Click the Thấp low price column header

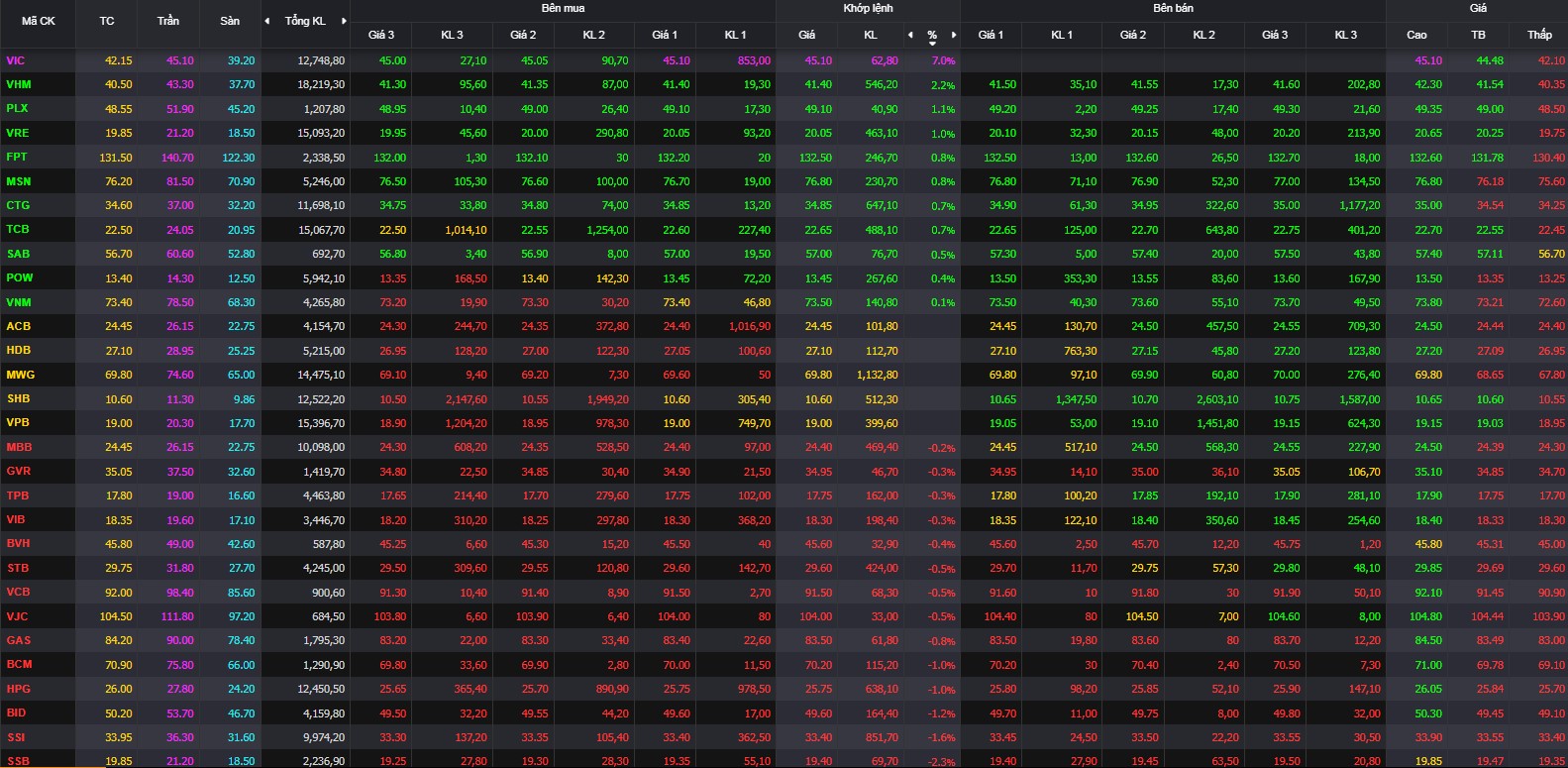pos(1539,35)
